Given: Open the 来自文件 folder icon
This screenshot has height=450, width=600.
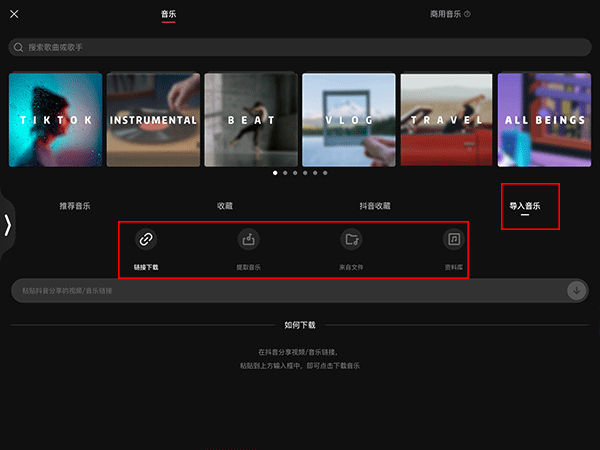Looking at the screenshot, I should 351,239.
